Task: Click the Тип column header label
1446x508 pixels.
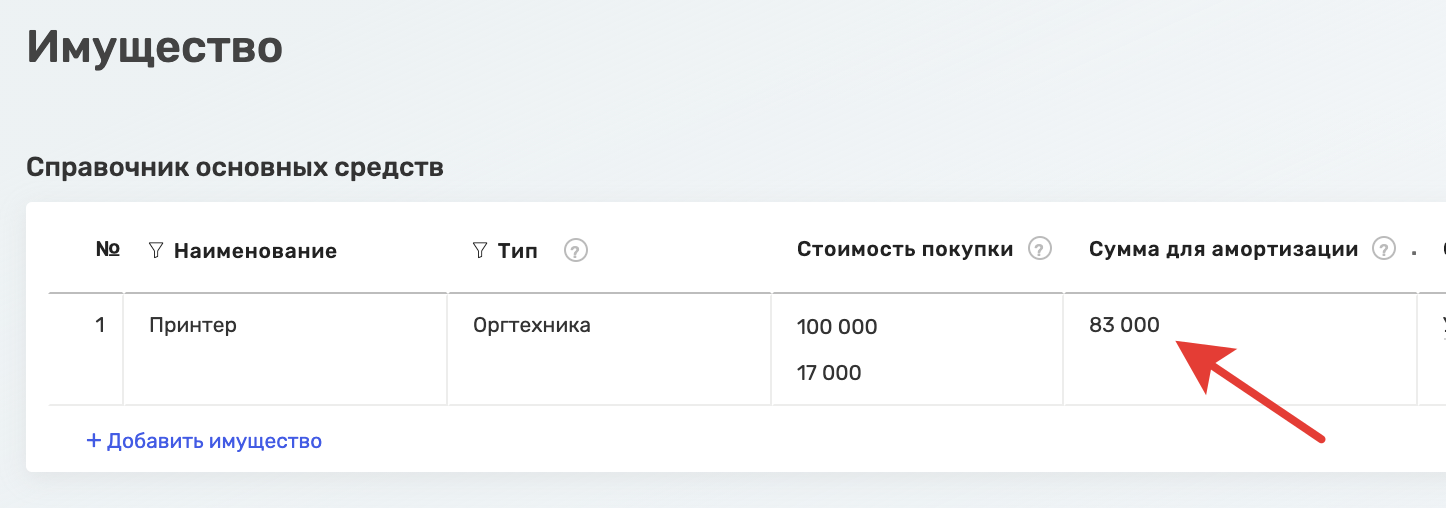Action: click(518, 251)
